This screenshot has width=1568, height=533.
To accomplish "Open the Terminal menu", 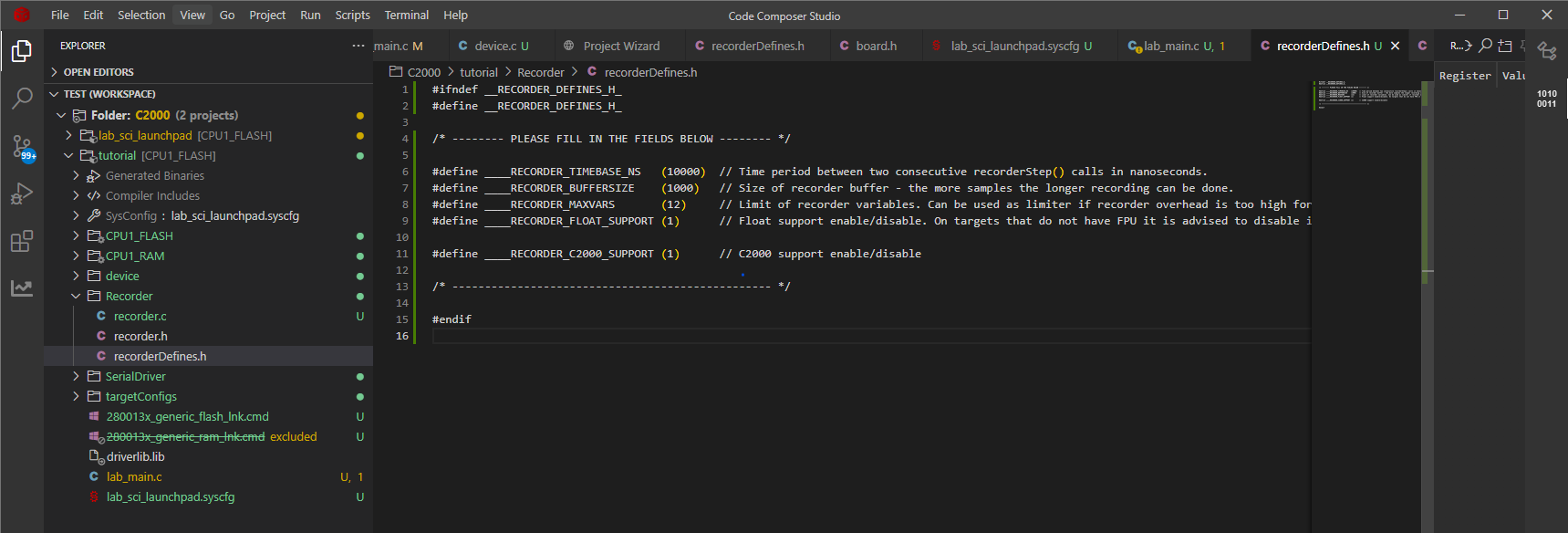I will [x=406, y=16].
